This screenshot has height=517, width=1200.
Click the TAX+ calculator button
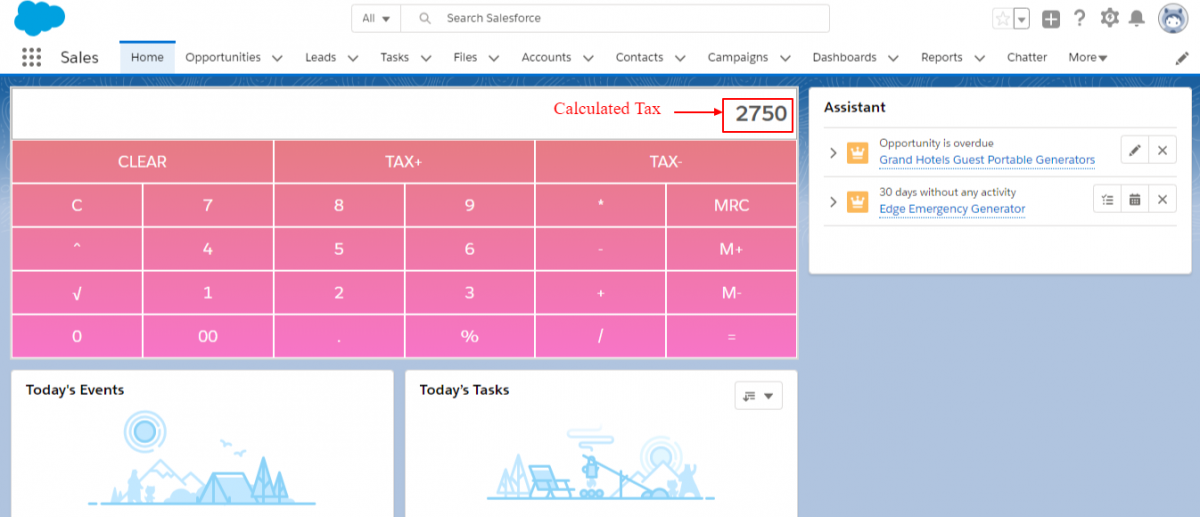pos(404,161)
